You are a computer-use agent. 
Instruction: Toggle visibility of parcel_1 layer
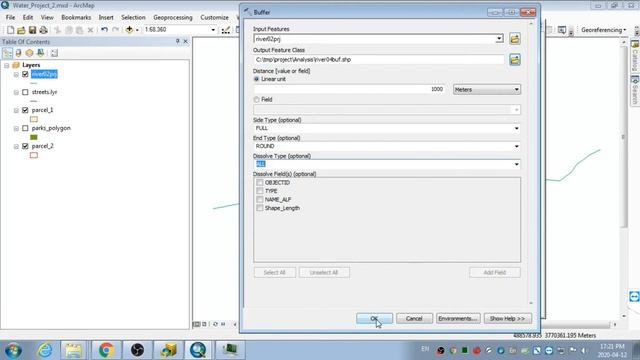tap(25, 110)
